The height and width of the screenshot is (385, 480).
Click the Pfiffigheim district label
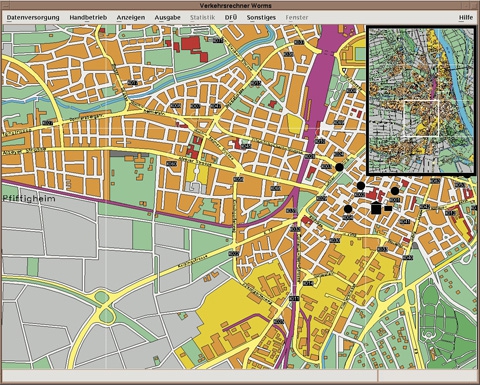click(29, 199)
